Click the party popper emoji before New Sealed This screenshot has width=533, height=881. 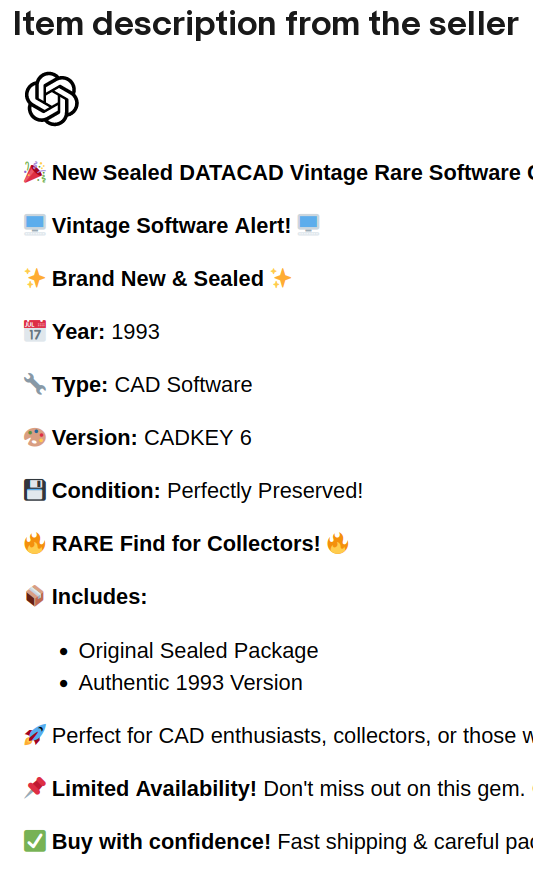[x=35, y=172]
